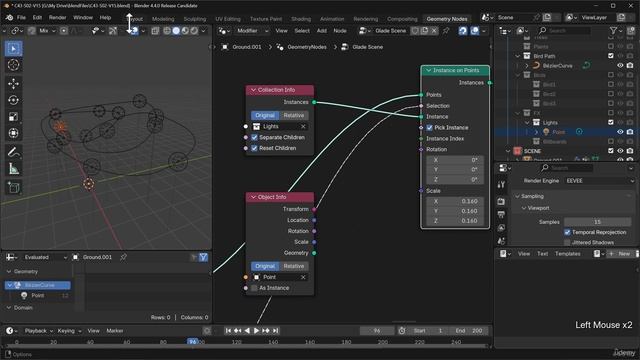Viewport: 640px width, 360px height.
Task: Hide the SCENE collection in viewport
Action: click(x=620, y=151)
